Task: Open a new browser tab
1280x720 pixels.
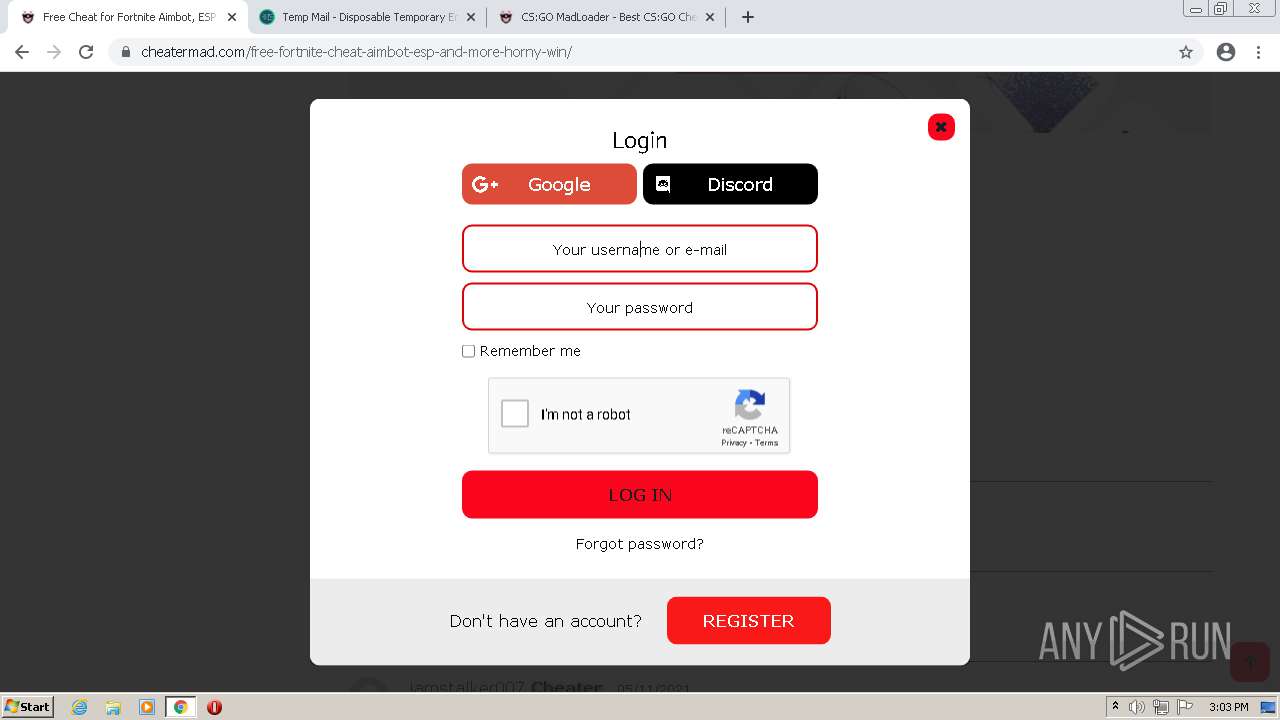Action: coord(748,17)
